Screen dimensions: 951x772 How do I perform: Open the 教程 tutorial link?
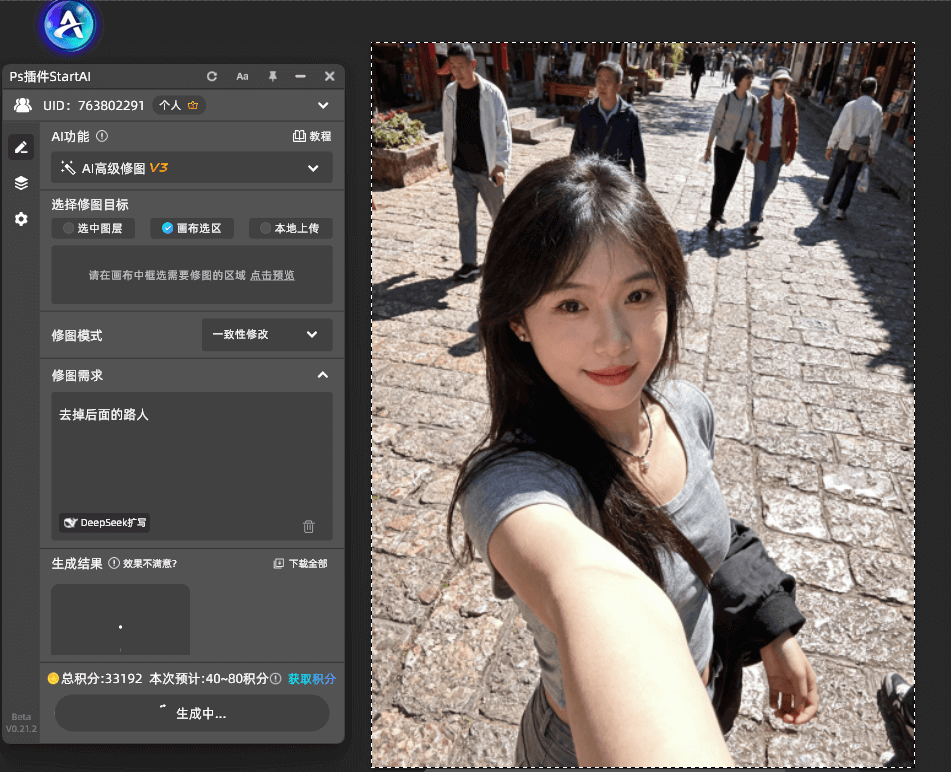click(312, 136)
